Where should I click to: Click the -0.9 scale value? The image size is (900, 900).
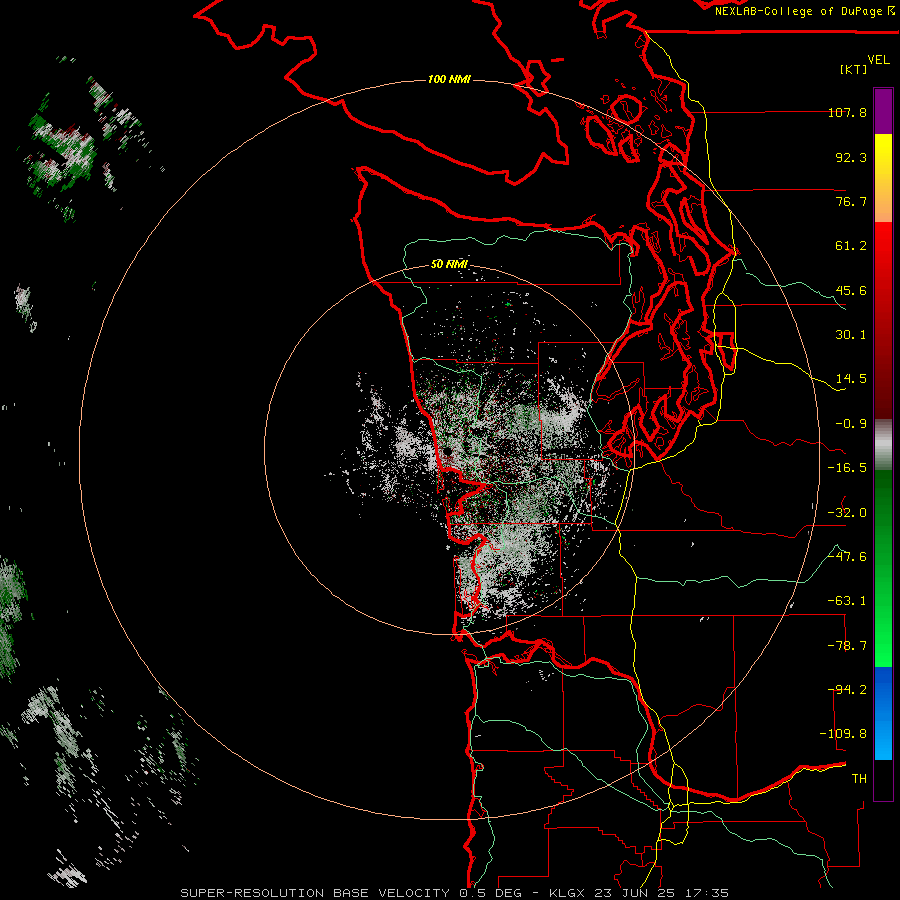(851, 424)
